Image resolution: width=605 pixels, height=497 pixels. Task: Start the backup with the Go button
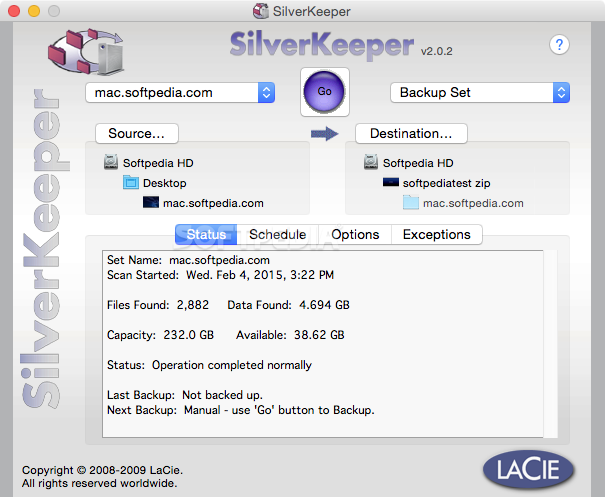324,92
